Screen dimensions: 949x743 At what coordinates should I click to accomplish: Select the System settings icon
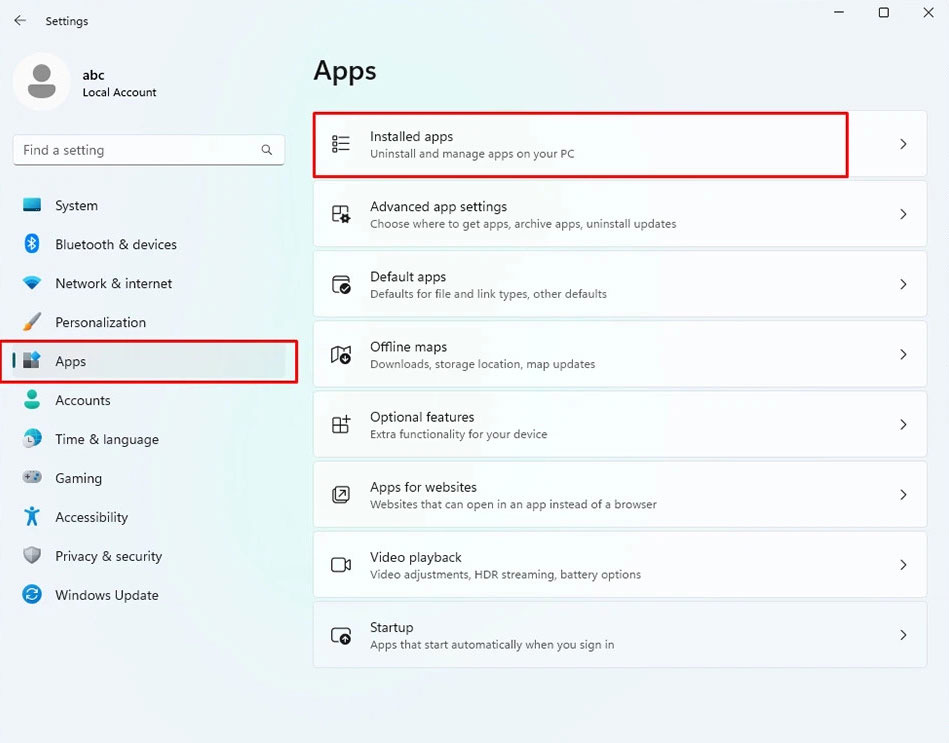[x=33, y=205]
